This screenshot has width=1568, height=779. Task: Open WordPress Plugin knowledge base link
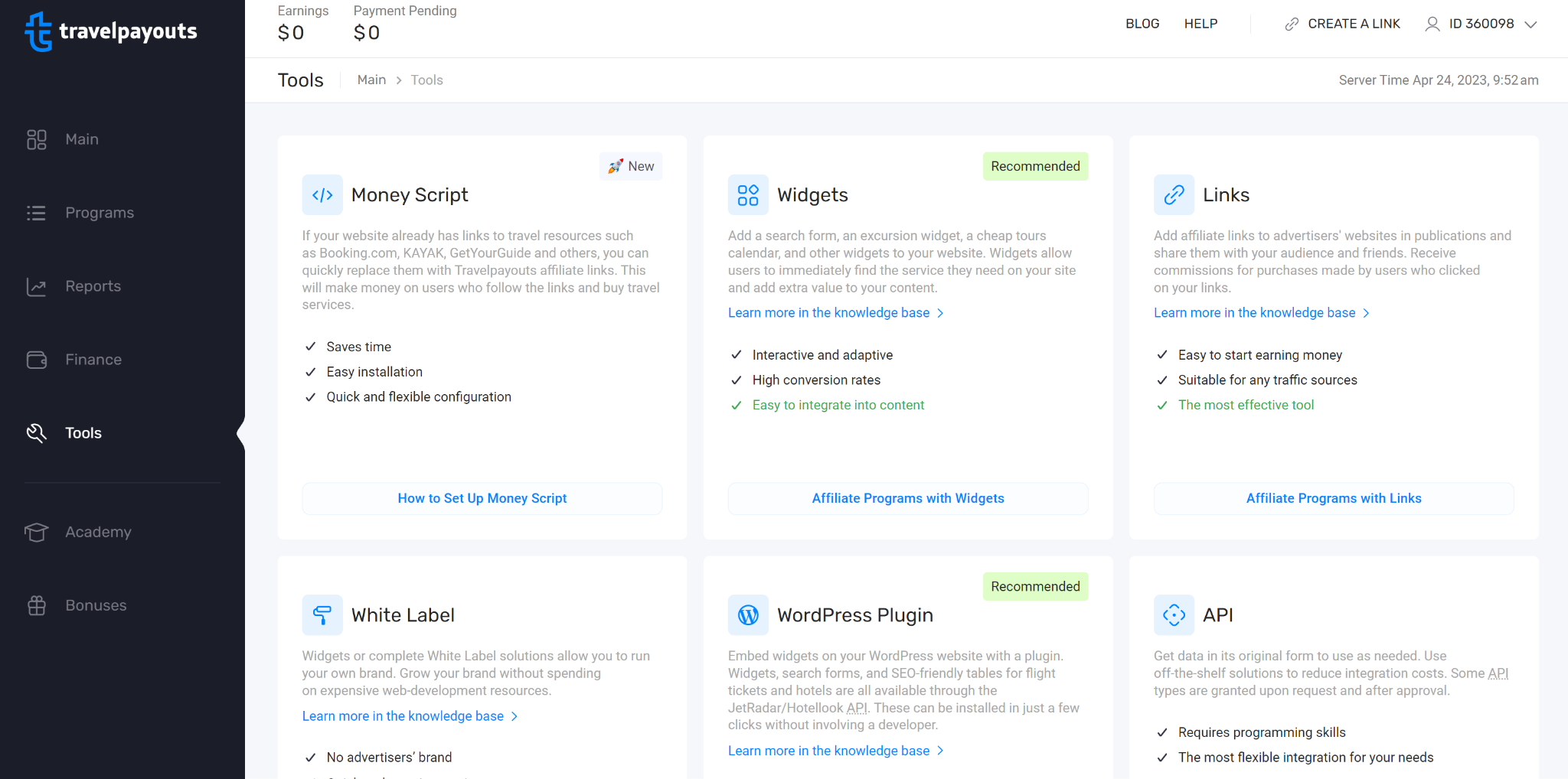[836, 751]
